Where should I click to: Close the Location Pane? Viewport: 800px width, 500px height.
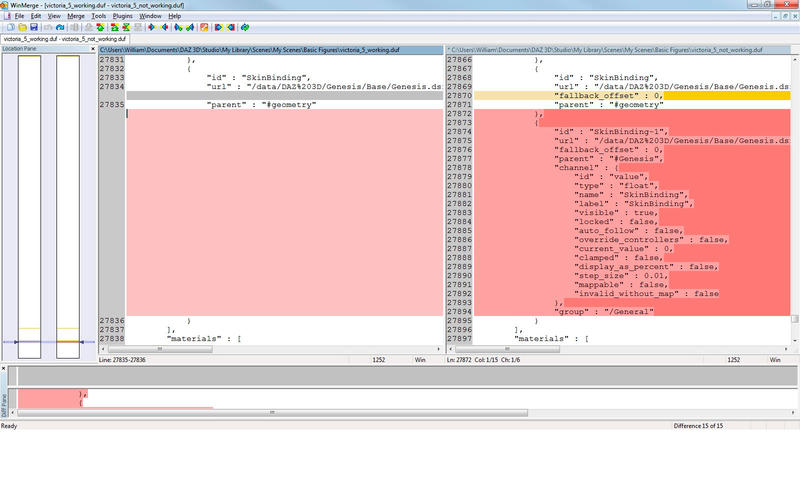[x=93, y=49]
